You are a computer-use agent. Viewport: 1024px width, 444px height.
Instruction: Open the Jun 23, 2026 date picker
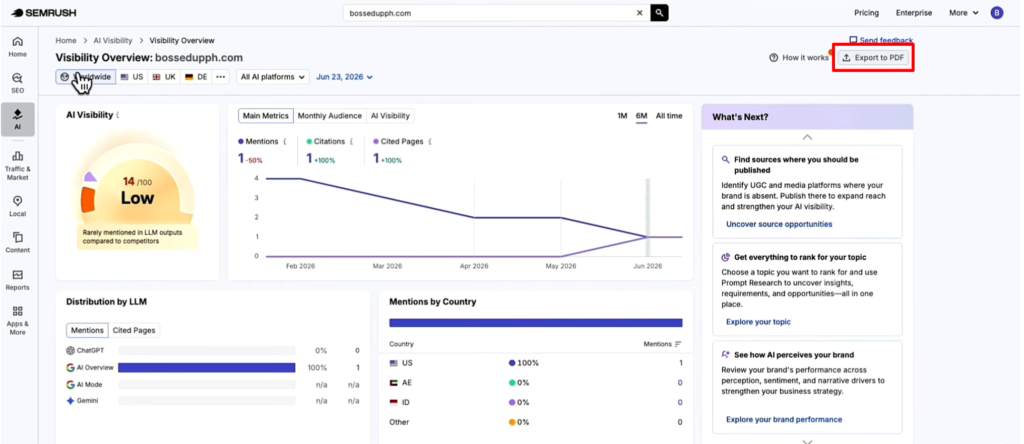tap(344, 77)
